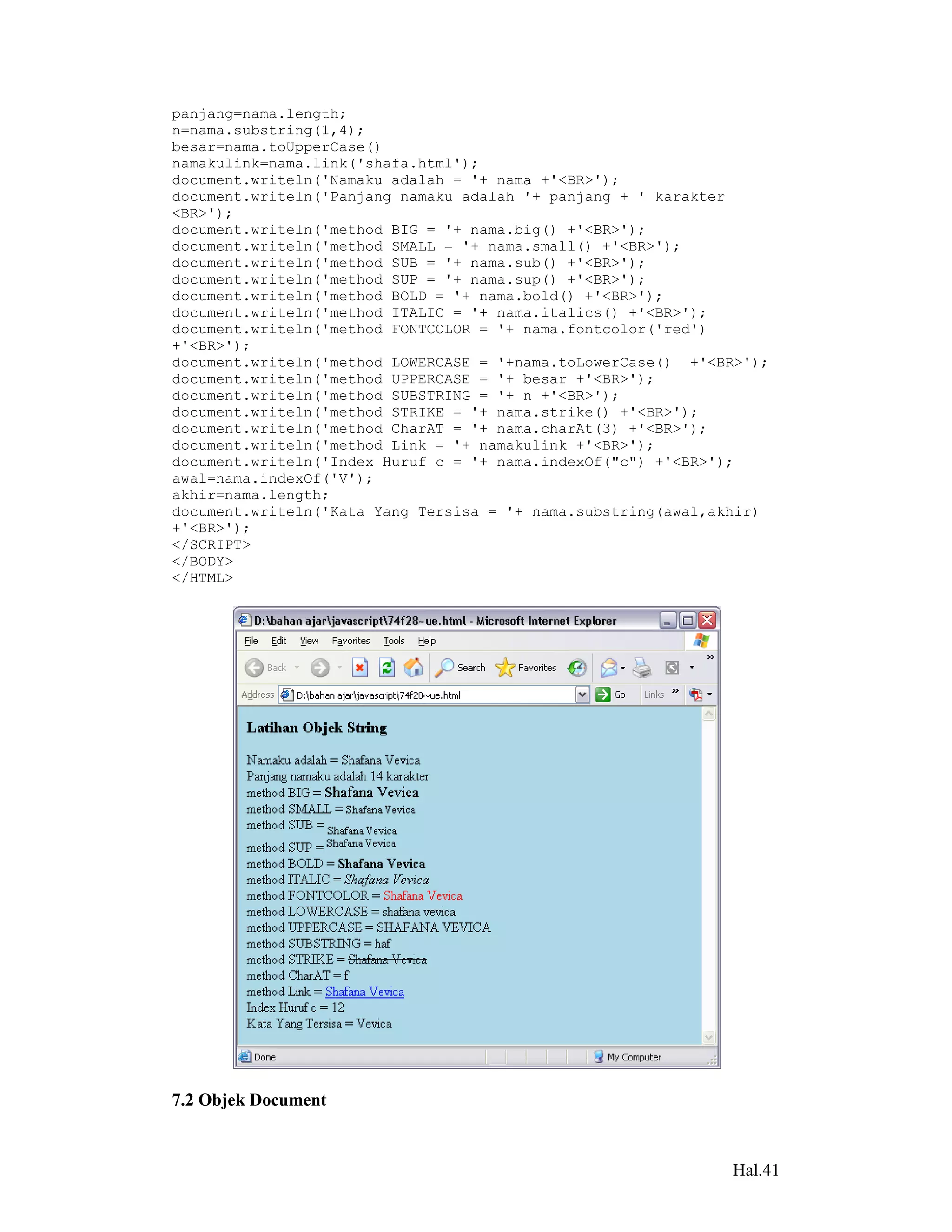The image size is (952, 1232).
Task: Click 'method UPPERCASE = SHAFANA VEVICA' line
Action: pyautogui.click(x=368, y=927)
